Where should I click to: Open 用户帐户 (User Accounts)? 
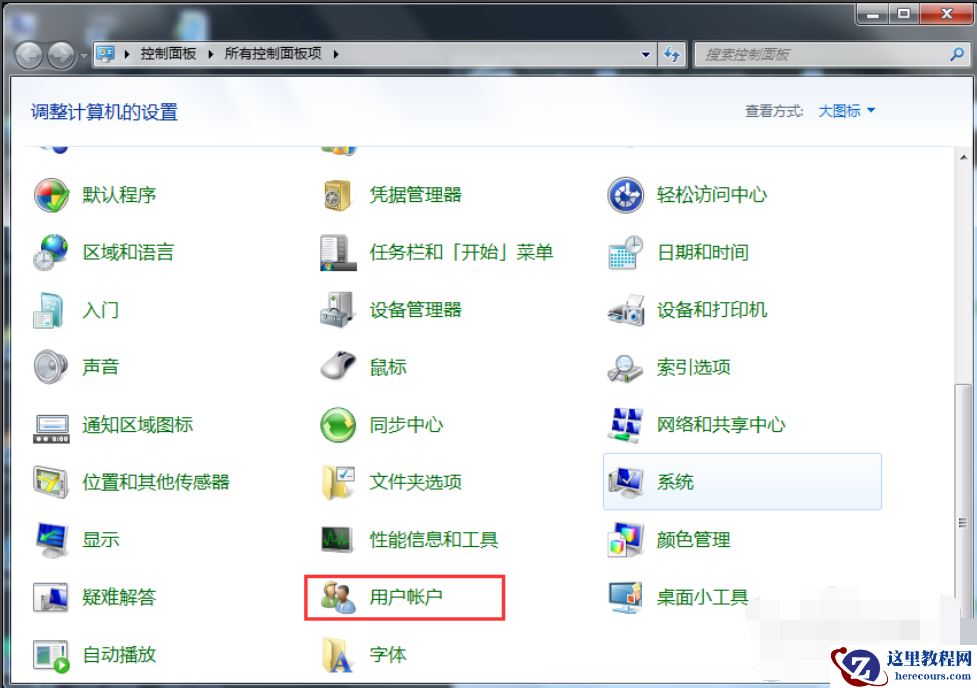[400, 597]
